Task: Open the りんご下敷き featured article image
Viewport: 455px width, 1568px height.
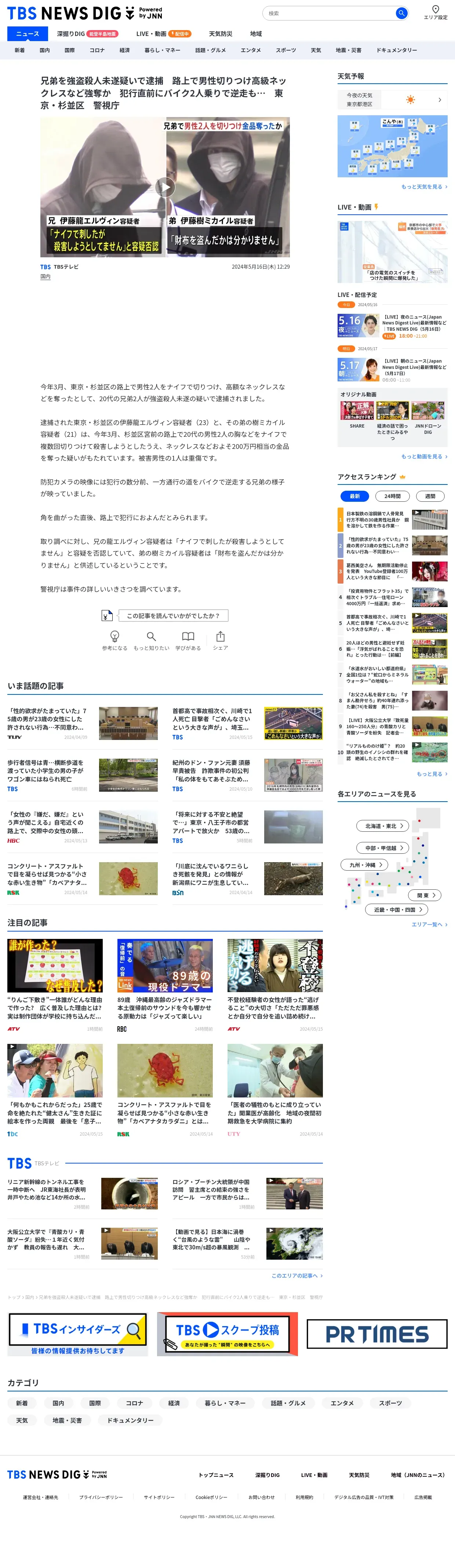Action: pos(55,965)
